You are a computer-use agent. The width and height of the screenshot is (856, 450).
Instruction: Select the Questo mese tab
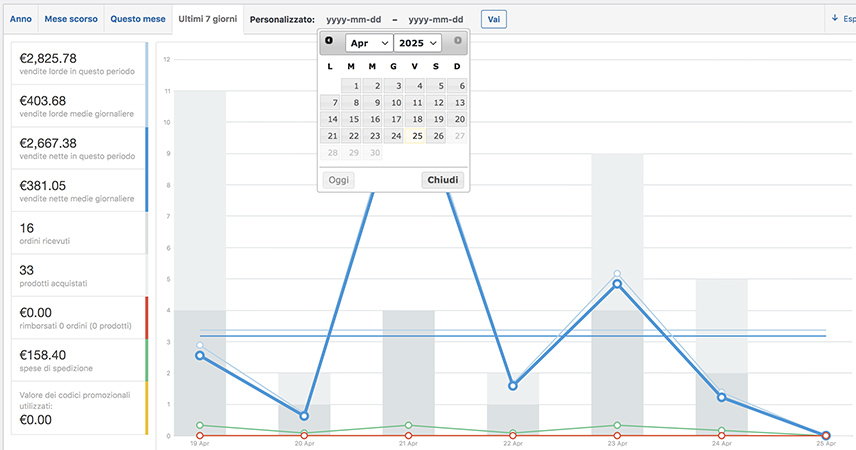pyautogui.click(x=137, y=19)
